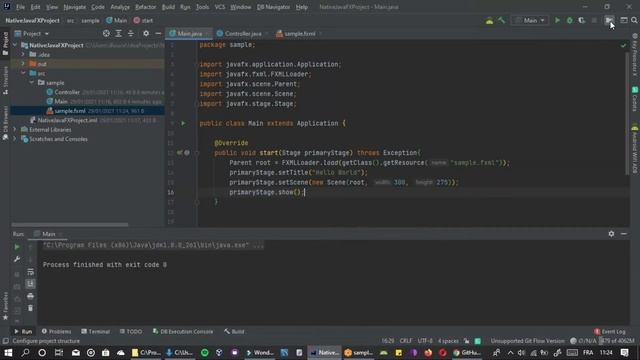
Task: Select sample.fxml in the project tree
Action: click(x=70, y=111)
